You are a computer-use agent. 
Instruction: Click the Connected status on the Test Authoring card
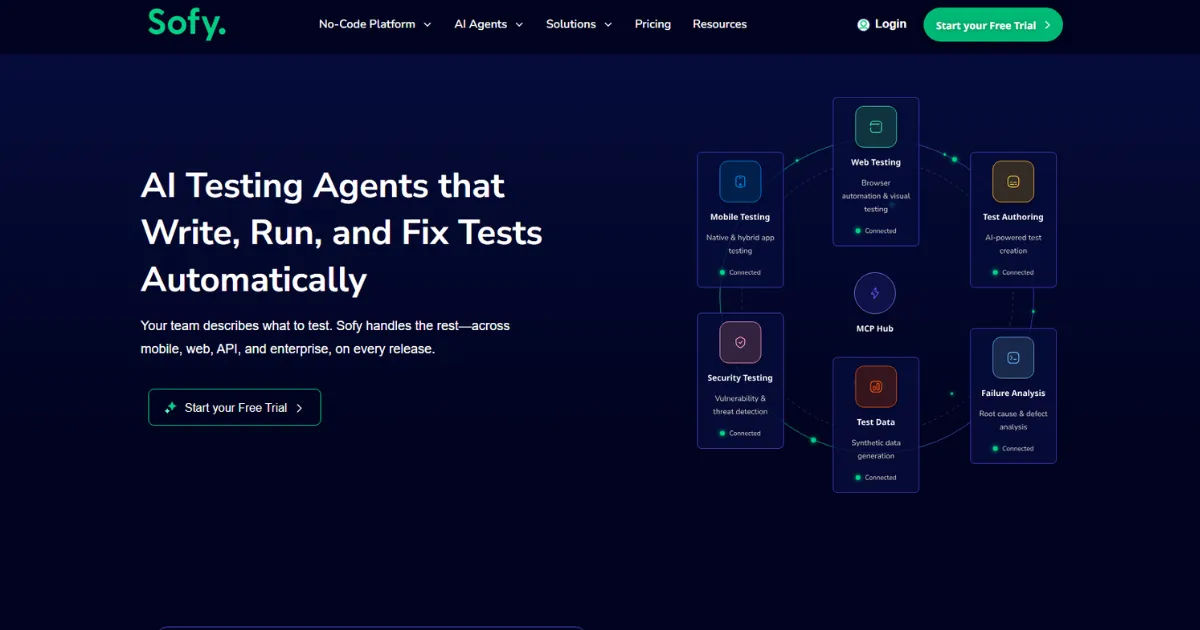(1013, 272)
